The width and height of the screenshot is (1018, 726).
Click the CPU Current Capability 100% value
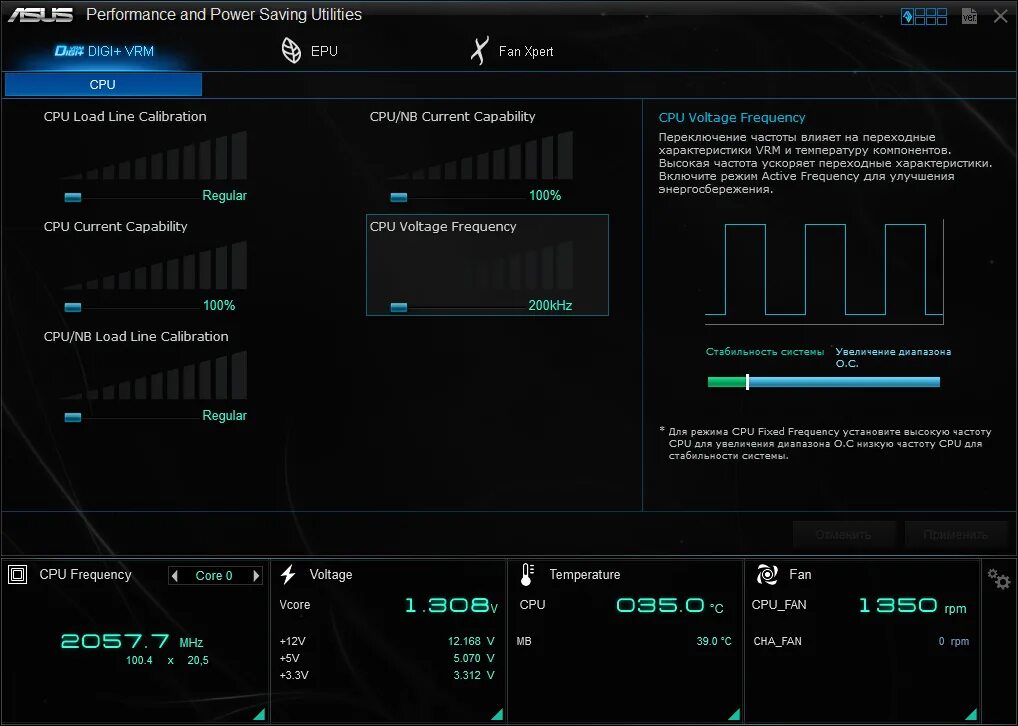click(219, 305)
